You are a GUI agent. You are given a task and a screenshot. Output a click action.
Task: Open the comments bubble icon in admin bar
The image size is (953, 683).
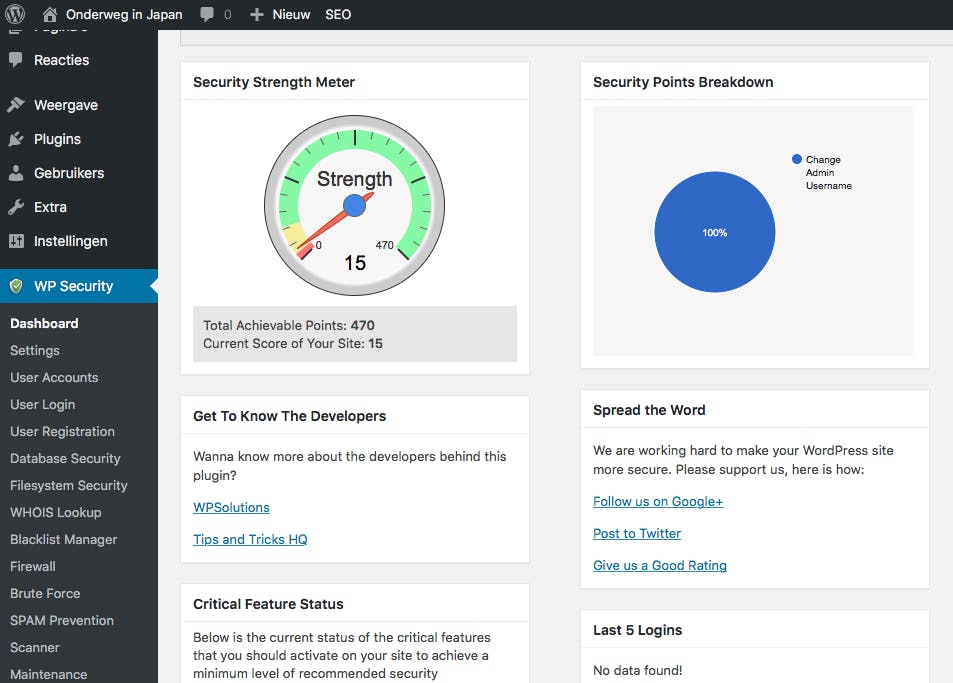pyautogui.click(x=207, y=15)
